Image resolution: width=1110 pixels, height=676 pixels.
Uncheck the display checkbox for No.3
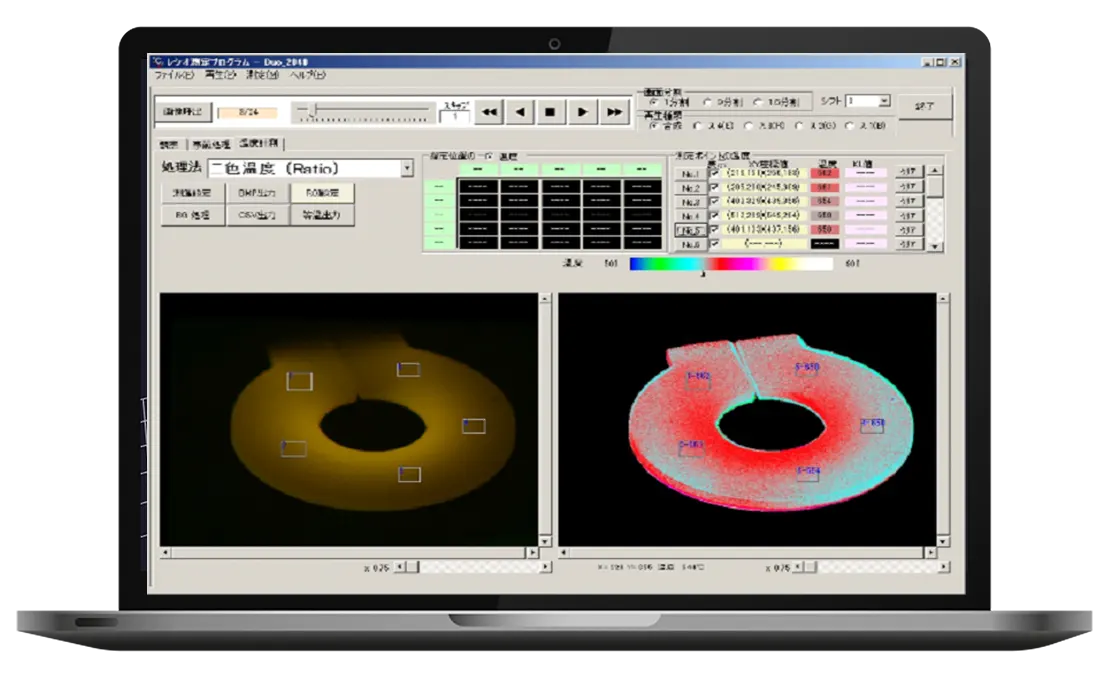[714, 202]
